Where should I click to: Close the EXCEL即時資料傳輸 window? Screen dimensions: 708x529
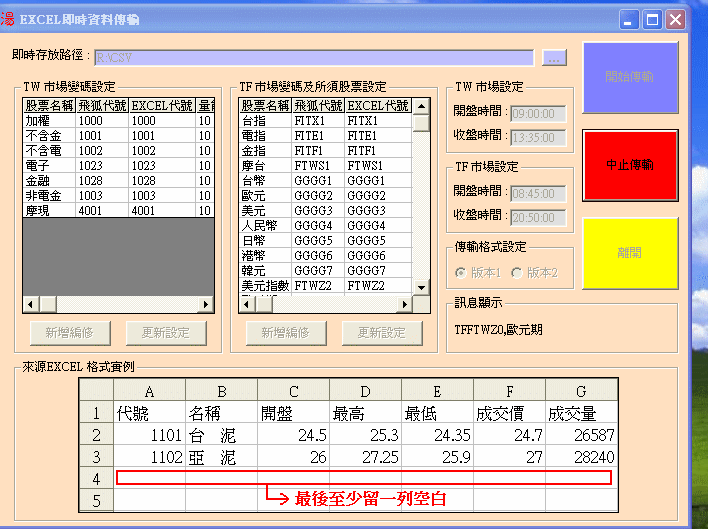(x=675, y=19)
